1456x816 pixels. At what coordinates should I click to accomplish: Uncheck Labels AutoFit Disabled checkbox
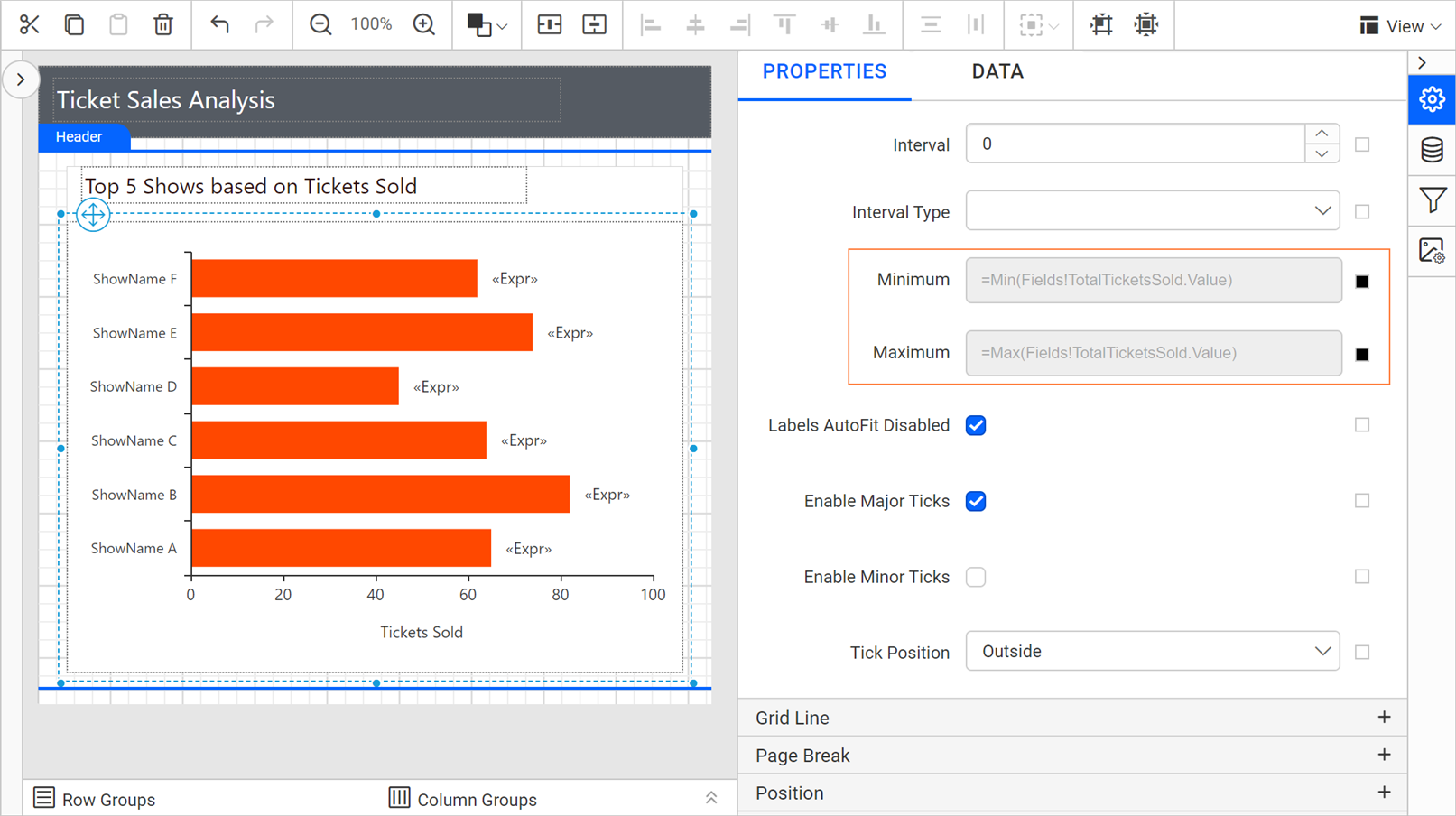(976, 425)
